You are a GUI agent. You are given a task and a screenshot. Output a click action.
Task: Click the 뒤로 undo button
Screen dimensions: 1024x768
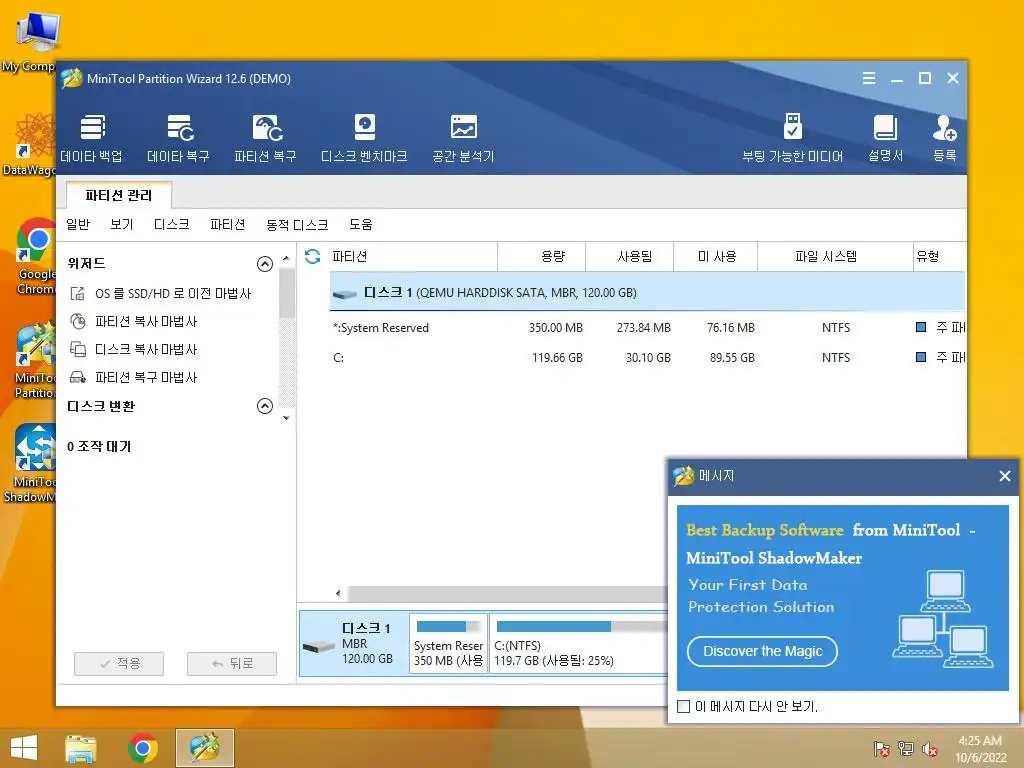[232, 664]
